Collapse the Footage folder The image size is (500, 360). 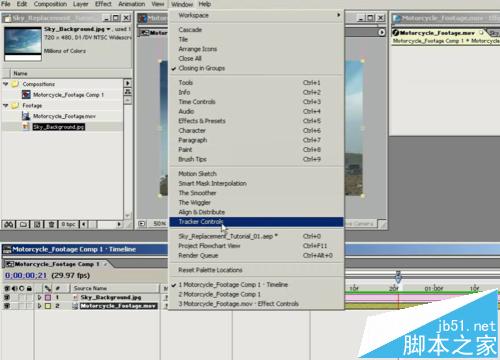click(6, 106)
